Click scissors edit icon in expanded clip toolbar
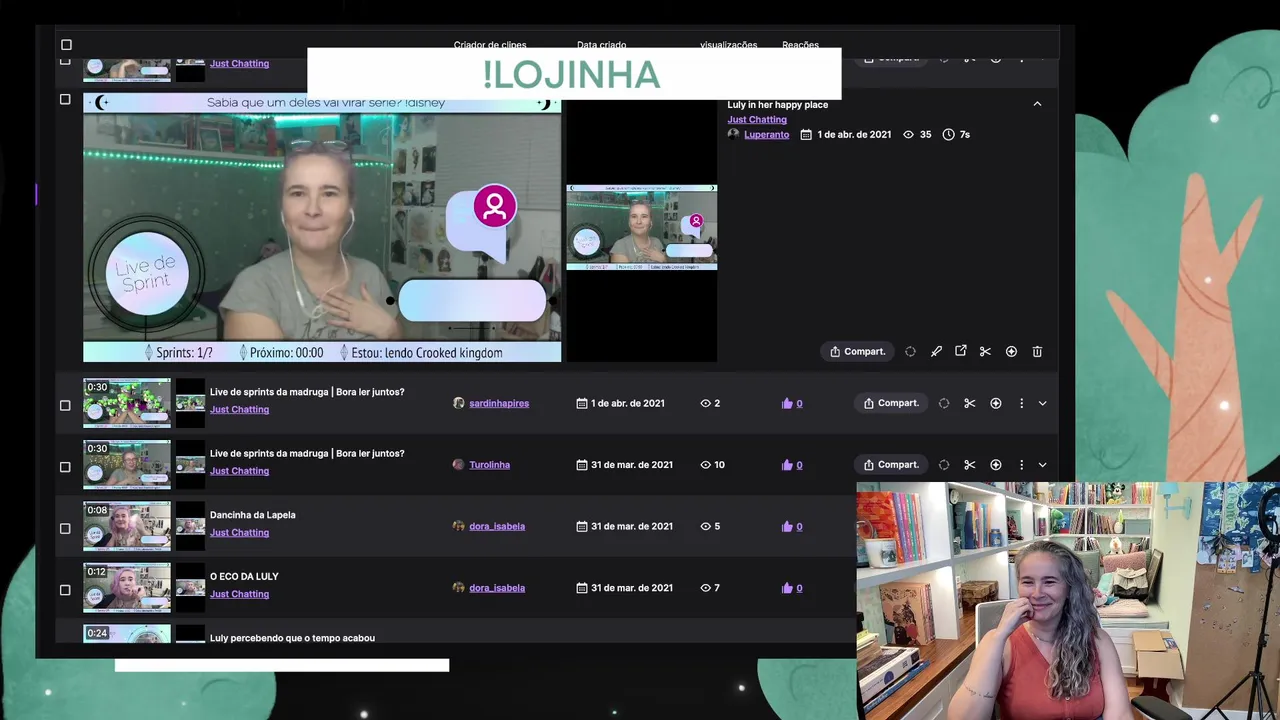The width and height of the screenshot is (1280, 720). coord(985,351)
